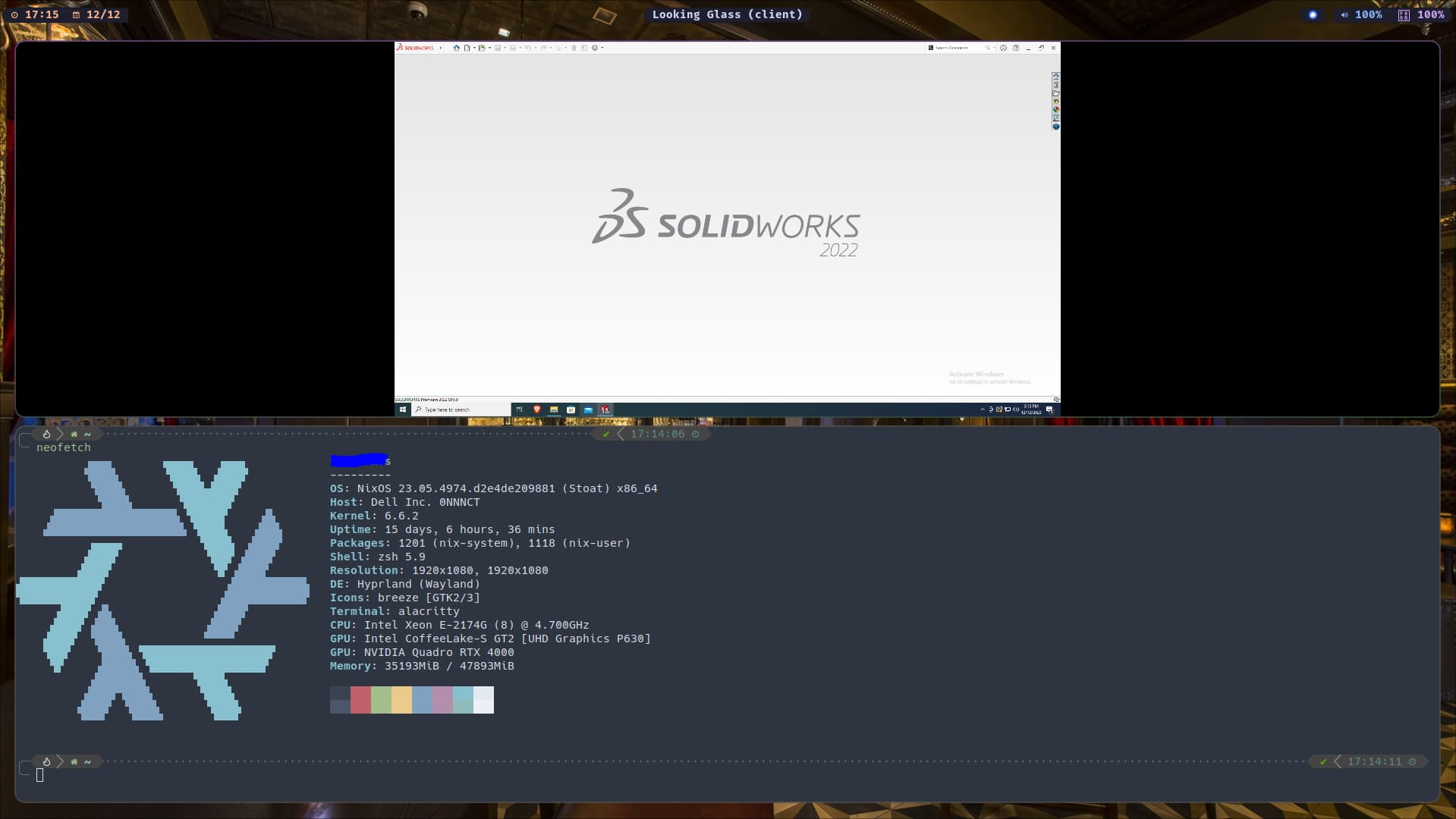Click the Windows taskbar volume icon
The image size is (1456, 819).
tap(1016, 409)
